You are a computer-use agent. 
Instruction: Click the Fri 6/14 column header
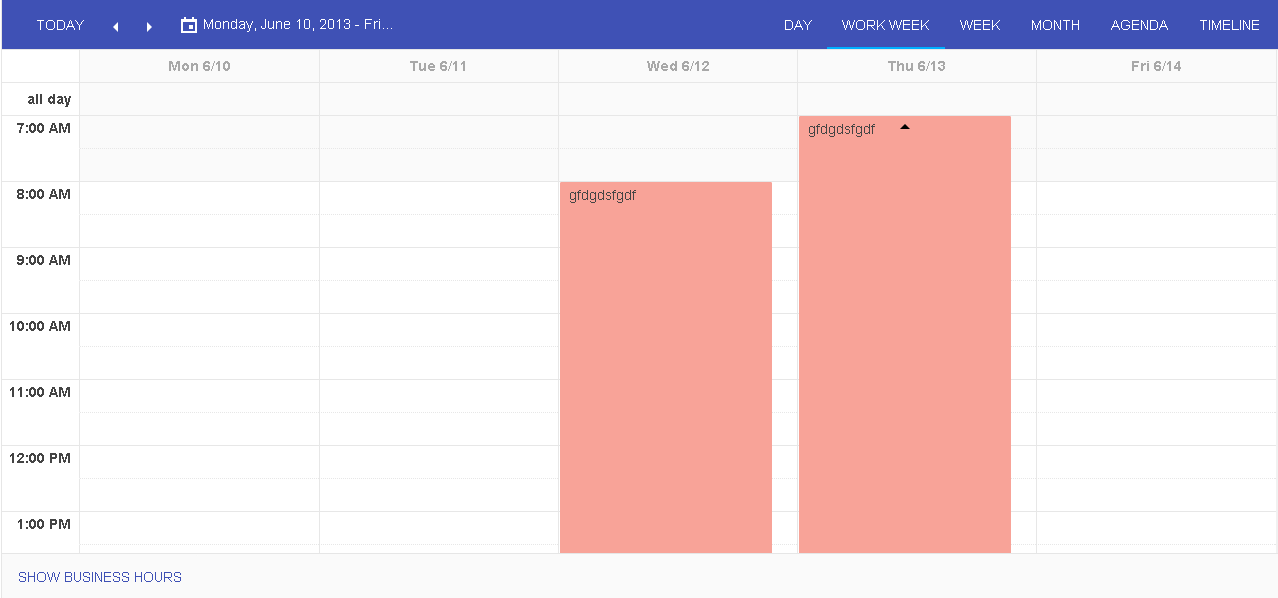pos(1156,66)
